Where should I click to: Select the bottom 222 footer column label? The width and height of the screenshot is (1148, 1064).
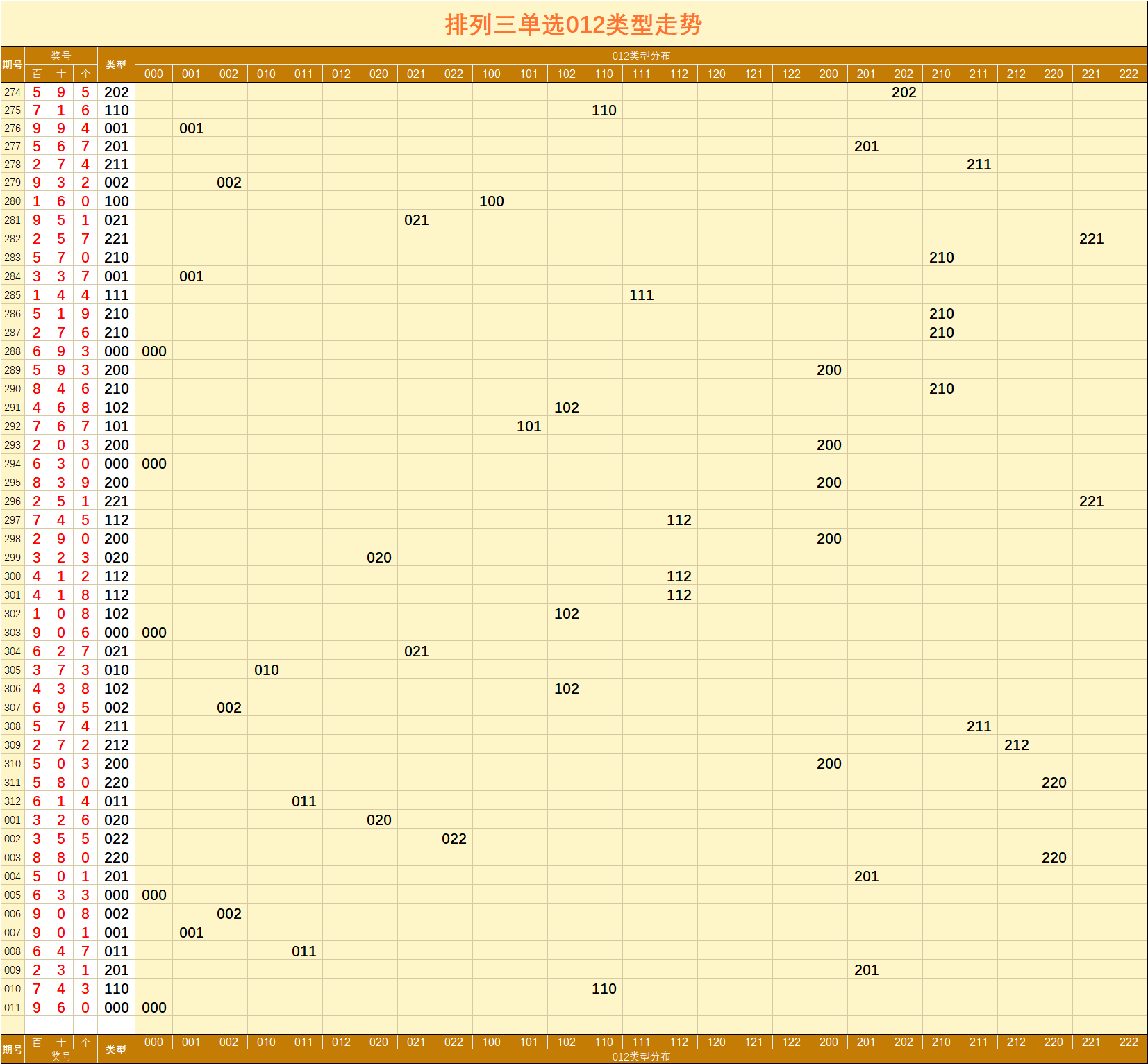click(x=1129, y=1042)
